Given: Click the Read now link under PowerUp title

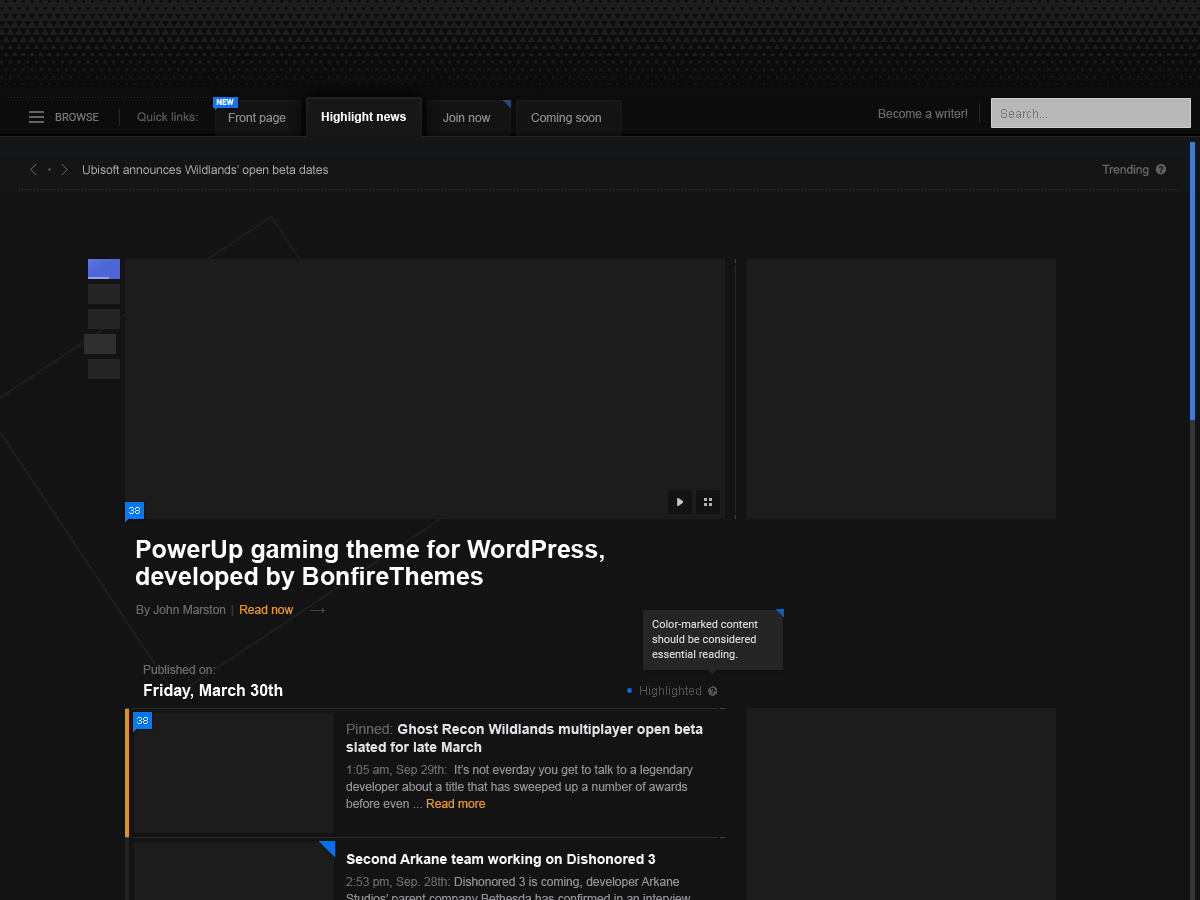Looking at the screenshot, I should [x=266, y=610].
